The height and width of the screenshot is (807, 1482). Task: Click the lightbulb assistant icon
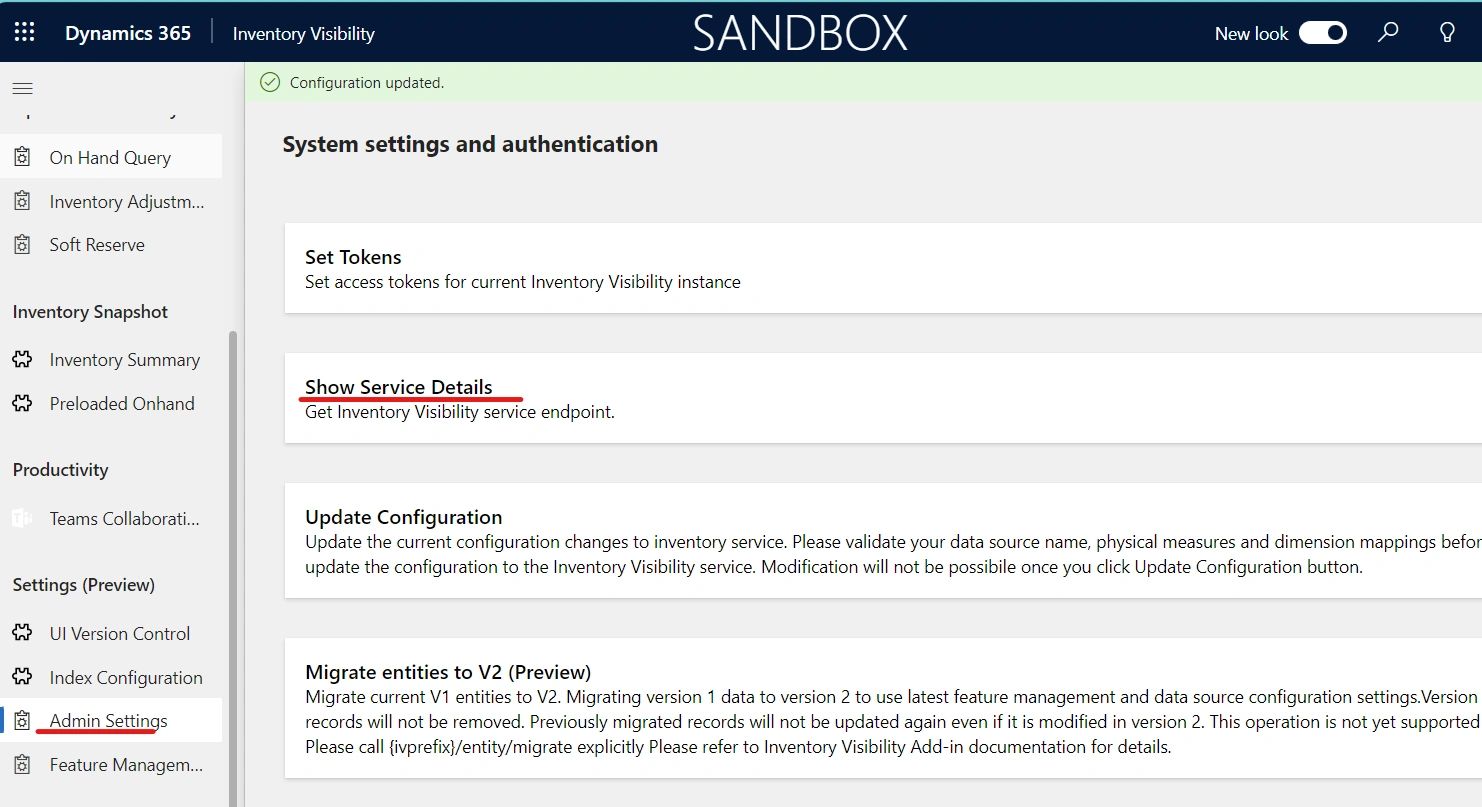(1446, 33)
